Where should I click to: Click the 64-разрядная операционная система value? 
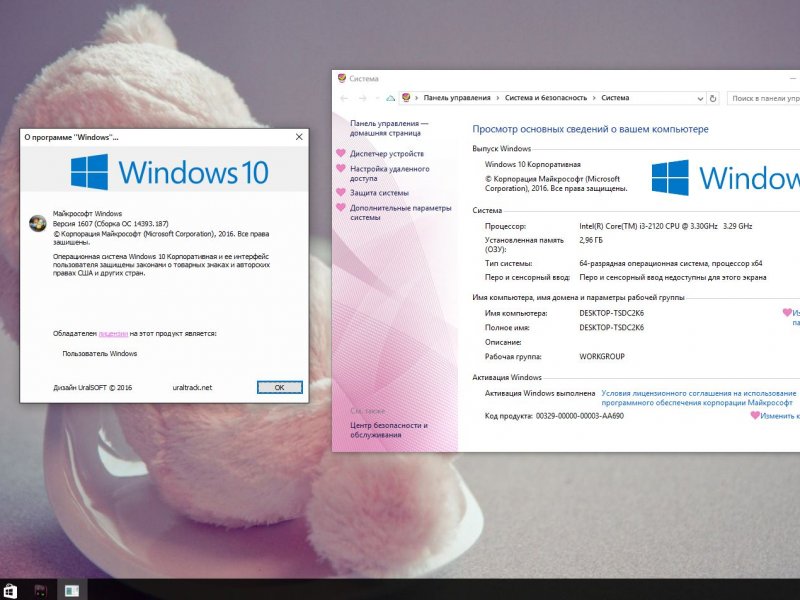671,263
